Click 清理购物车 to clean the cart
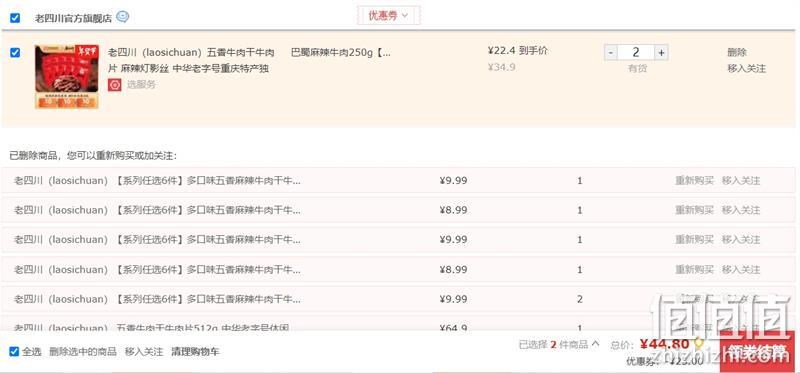This screenshot has width=800, height=373. 195,352
